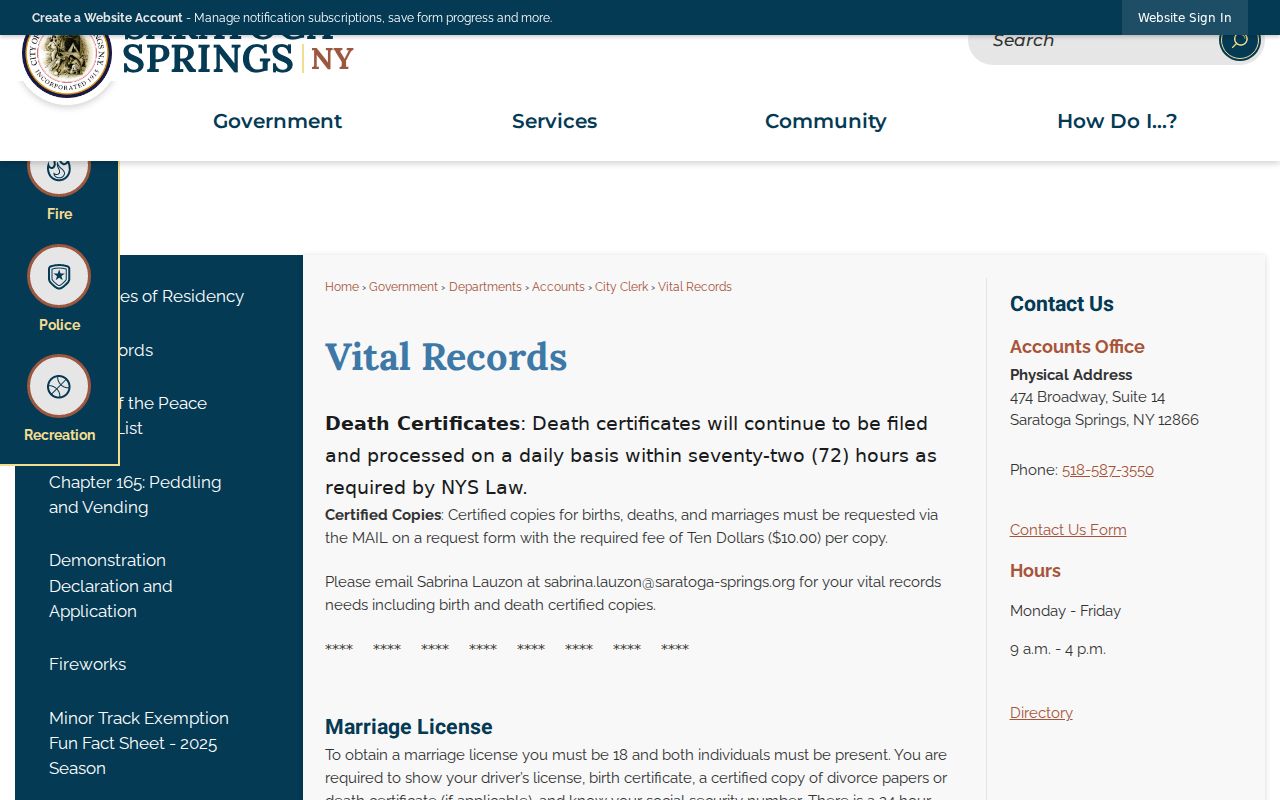Open Accounts breadcrumb link
The image size is (1280, 800).
[558, 287]
